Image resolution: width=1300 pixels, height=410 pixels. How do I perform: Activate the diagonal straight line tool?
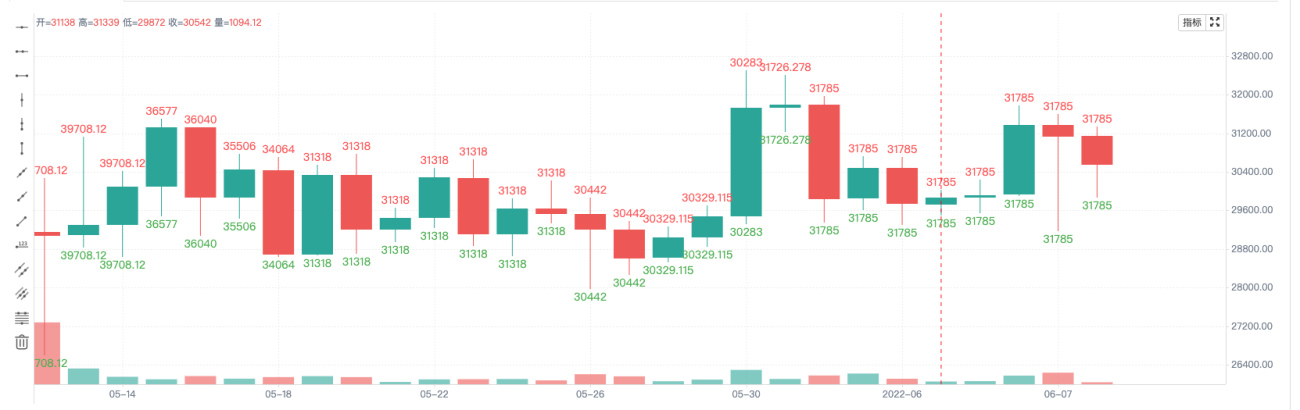pyautogui.click(x=22, y=173)
